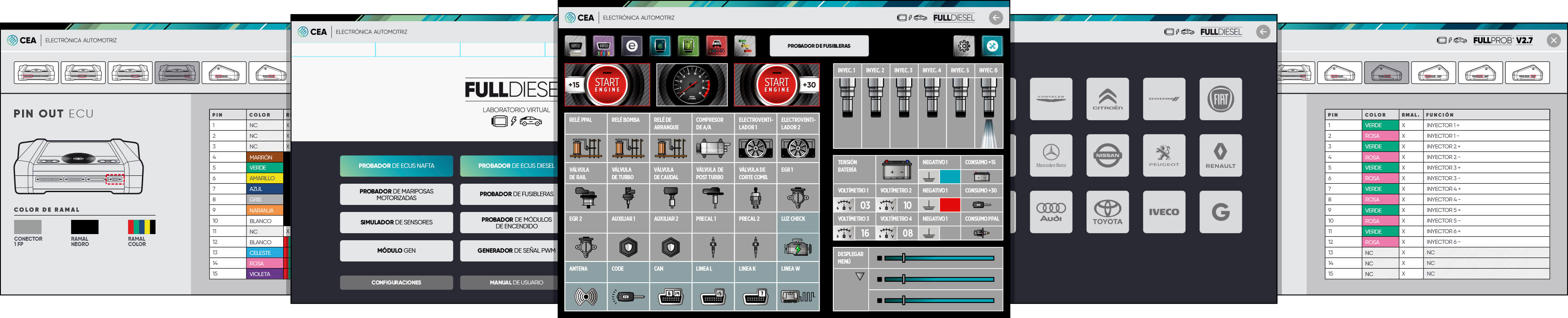Click the teal wrench tools icon
The width and height of the screenshot is (1568, 318).
[x=992, y=45]
